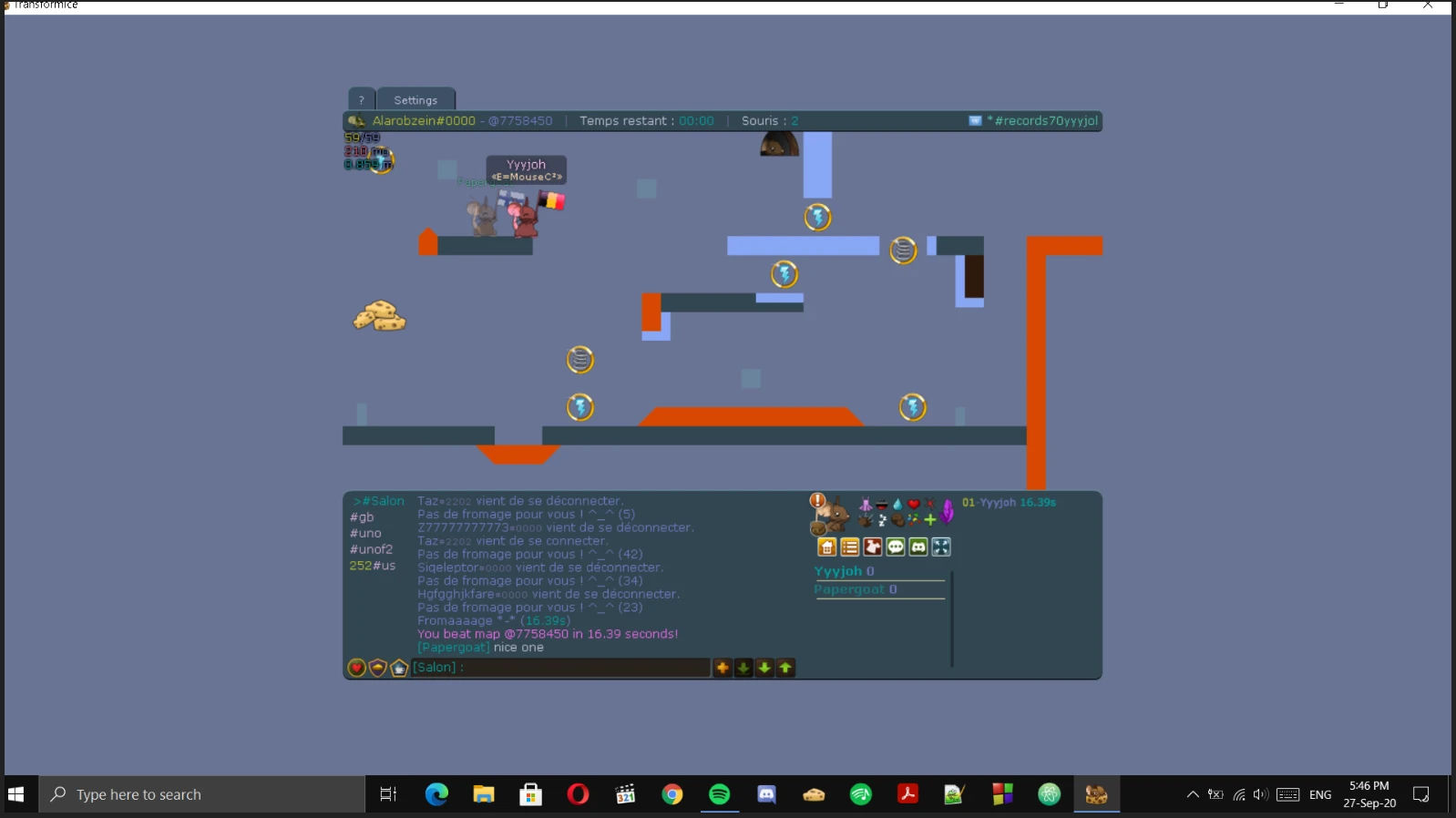Click the ENG language indicator

[1320, 794]
